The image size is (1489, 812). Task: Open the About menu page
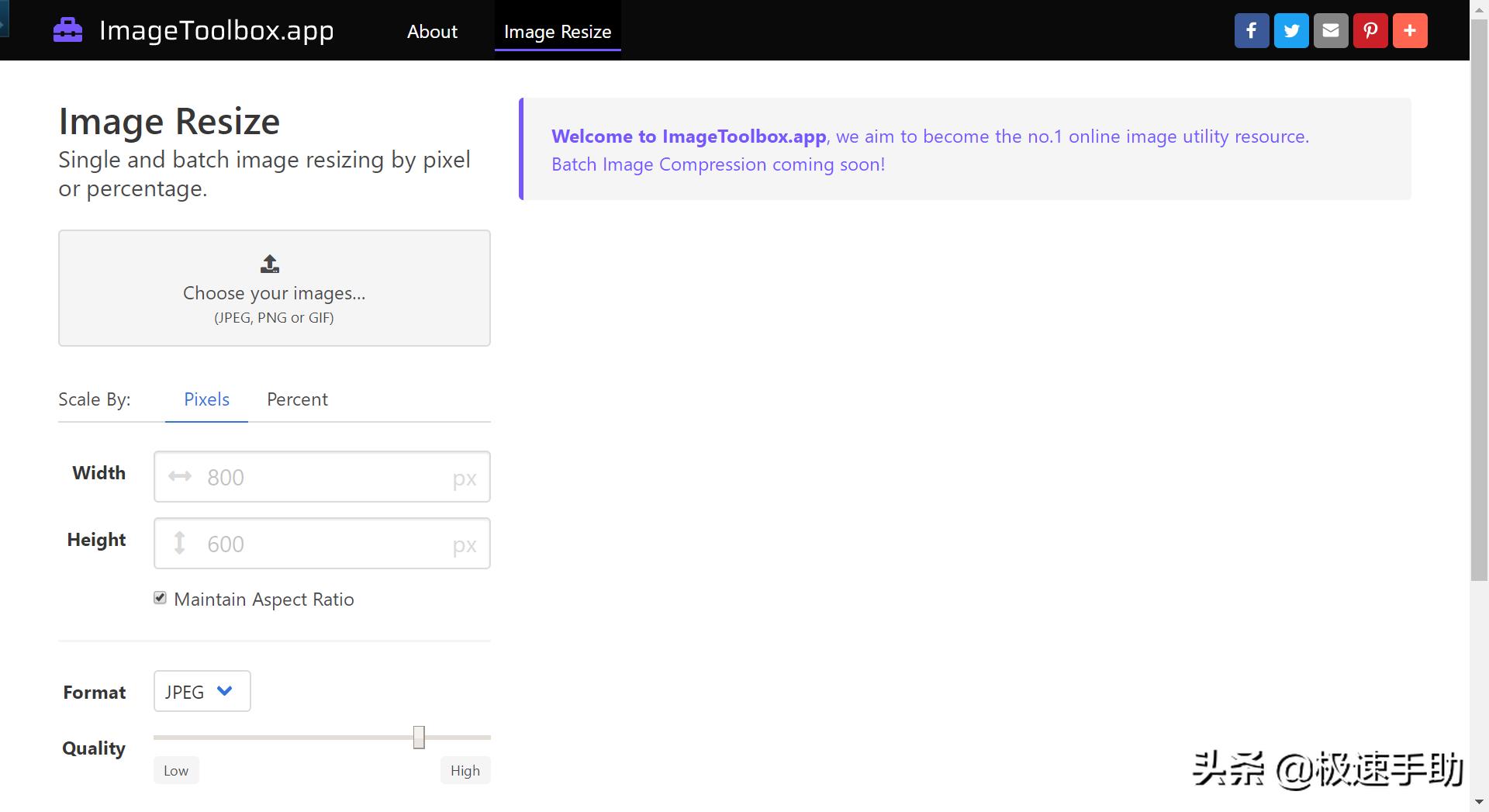432,32
